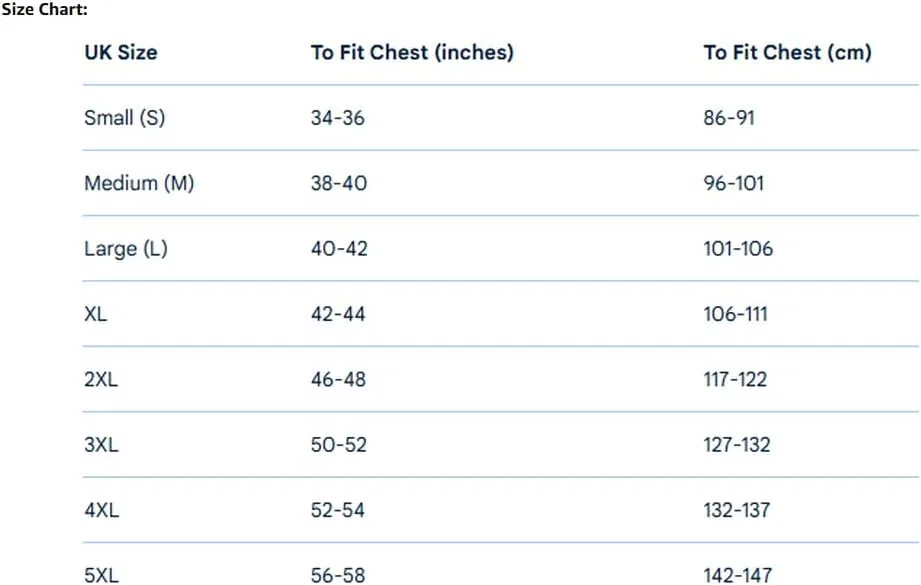
Task: Click the '86-91' cm value
Action: 729,118
